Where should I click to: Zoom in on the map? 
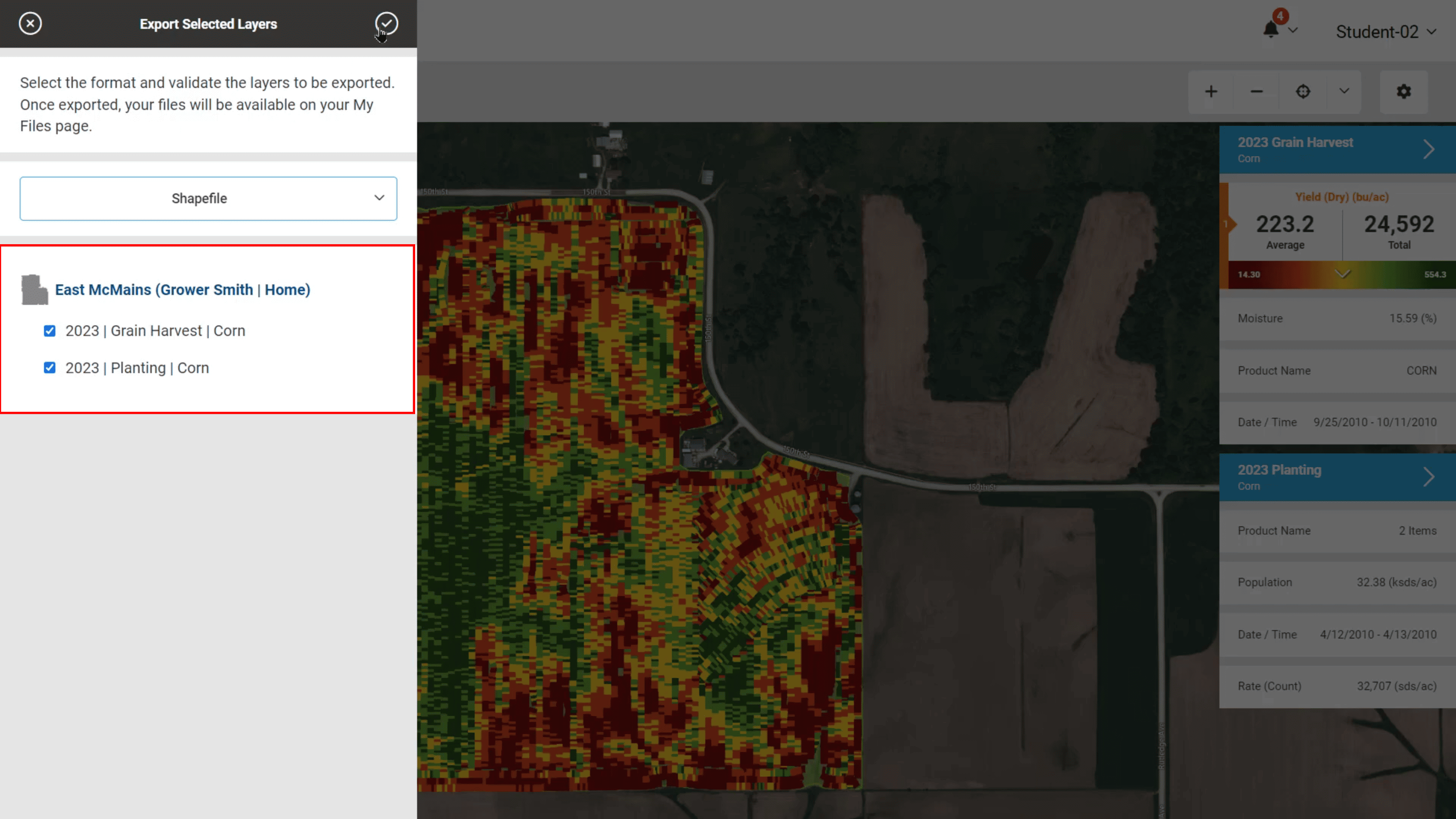tap(1211, 91)
